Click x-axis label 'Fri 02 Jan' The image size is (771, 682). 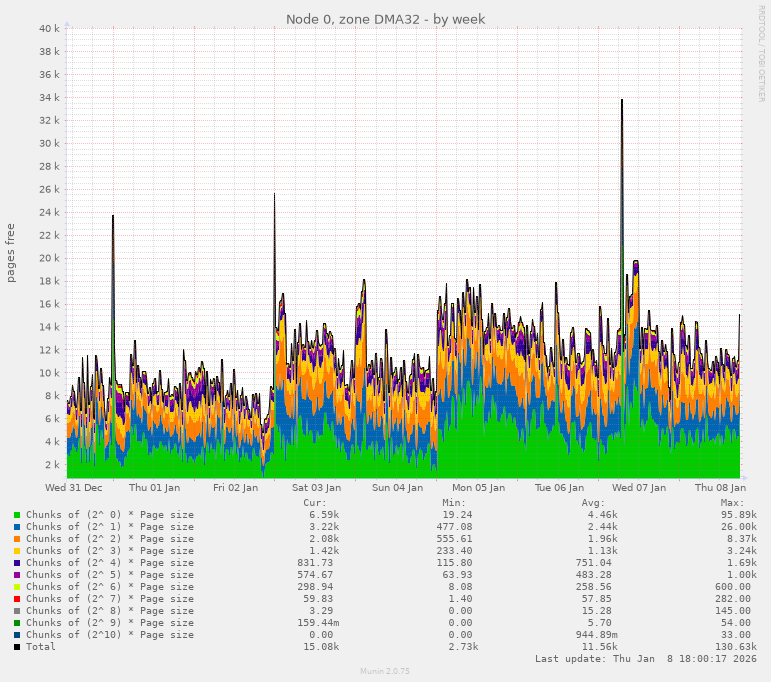pyautogui.click(x=236, y=488)
